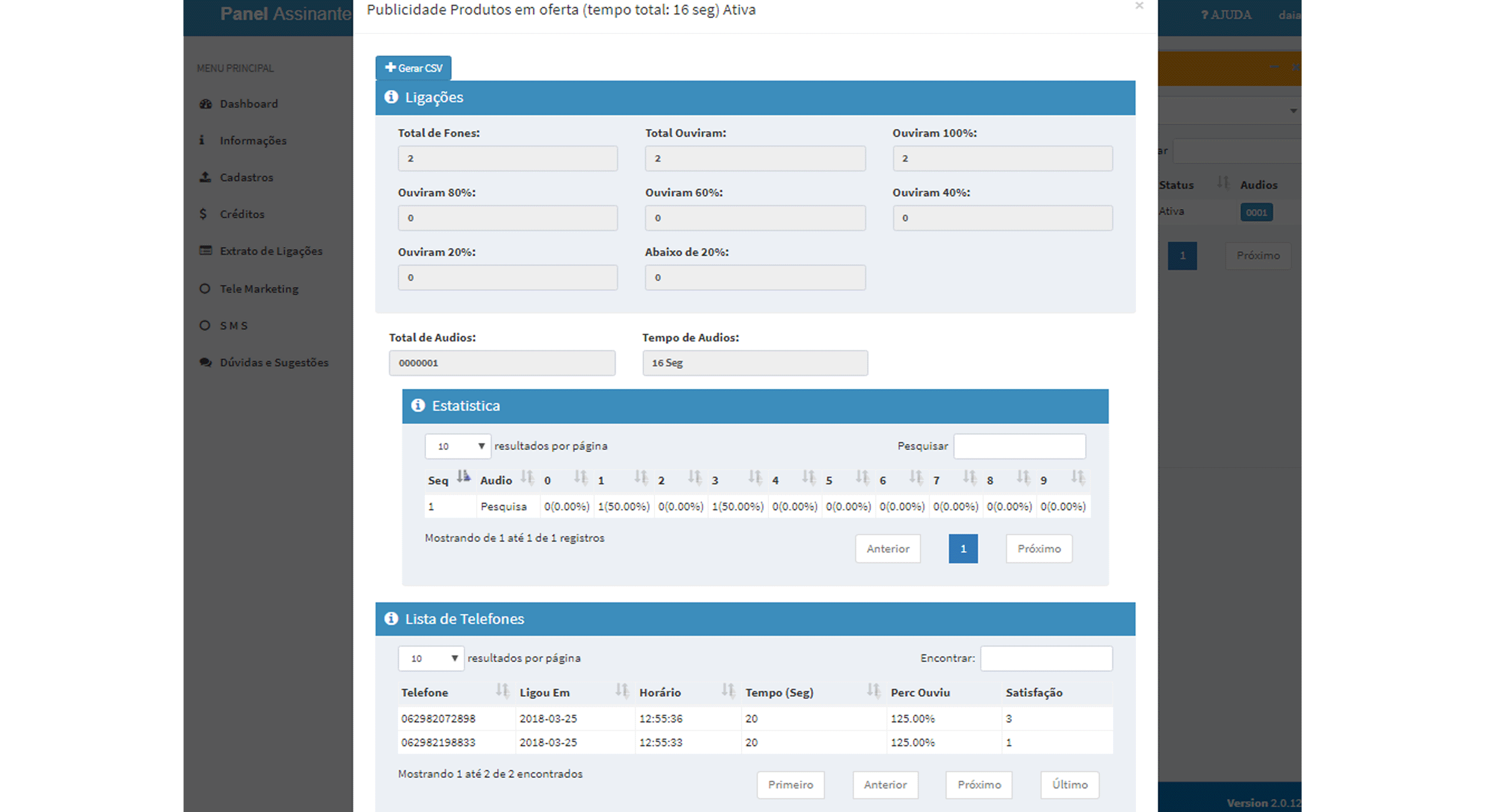Open Estatistica results per page dropdown
This screenshot has width=1500, height=812.
point(458,446)
